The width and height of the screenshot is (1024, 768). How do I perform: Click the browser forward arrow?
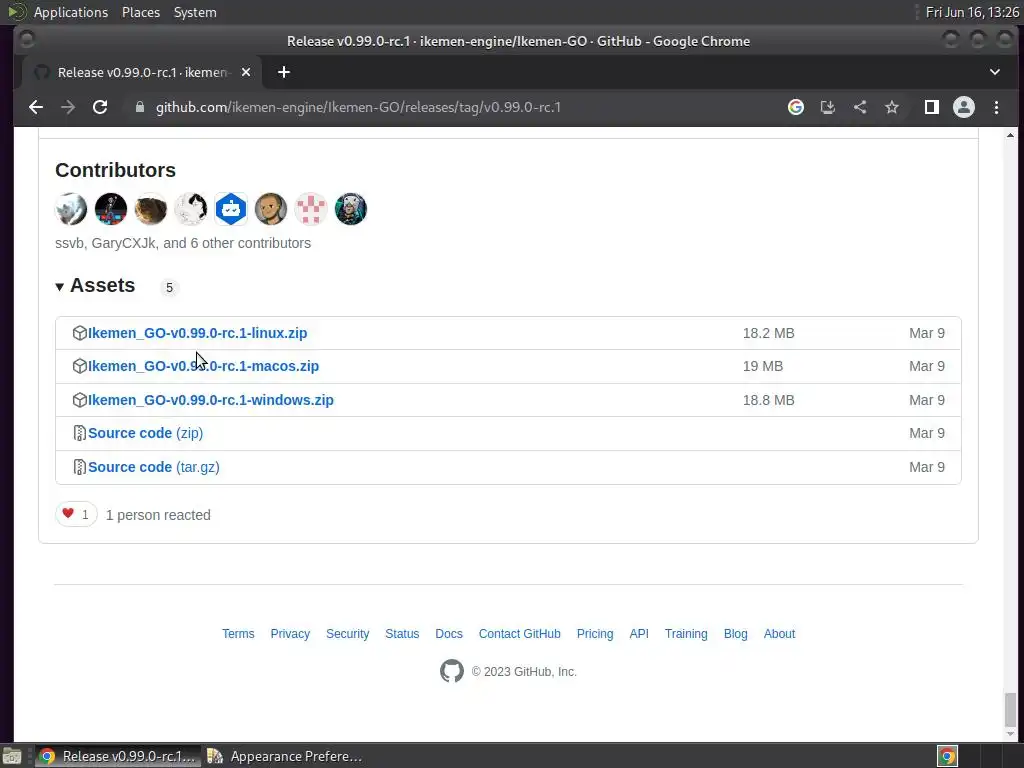[68, 107]
